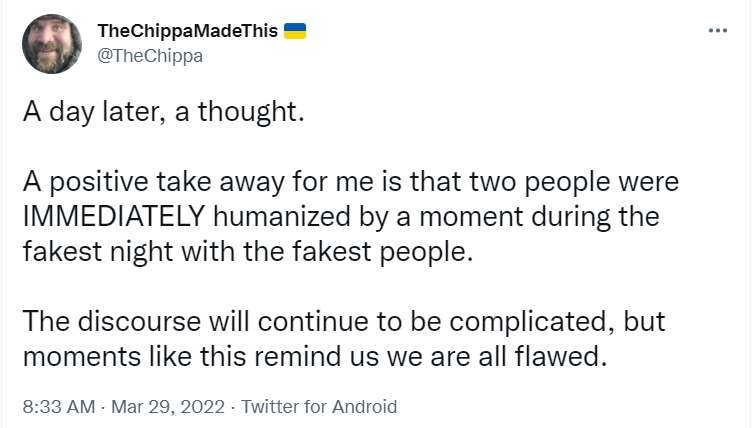Click the capitalized word IMMEDIATELY
The image size is (752, 428).
tap(114, 217)
